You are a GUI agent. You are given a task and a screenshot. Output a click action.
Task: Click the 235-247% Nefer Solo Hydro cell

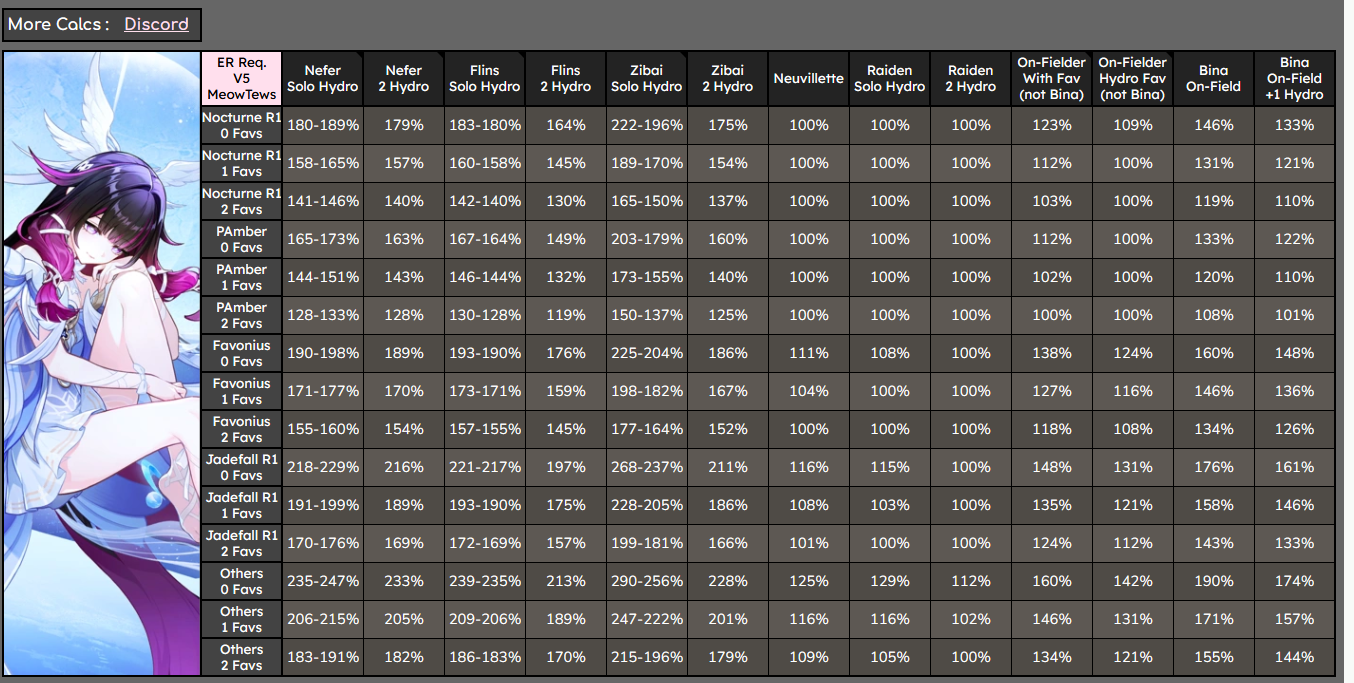coord(322,581)
